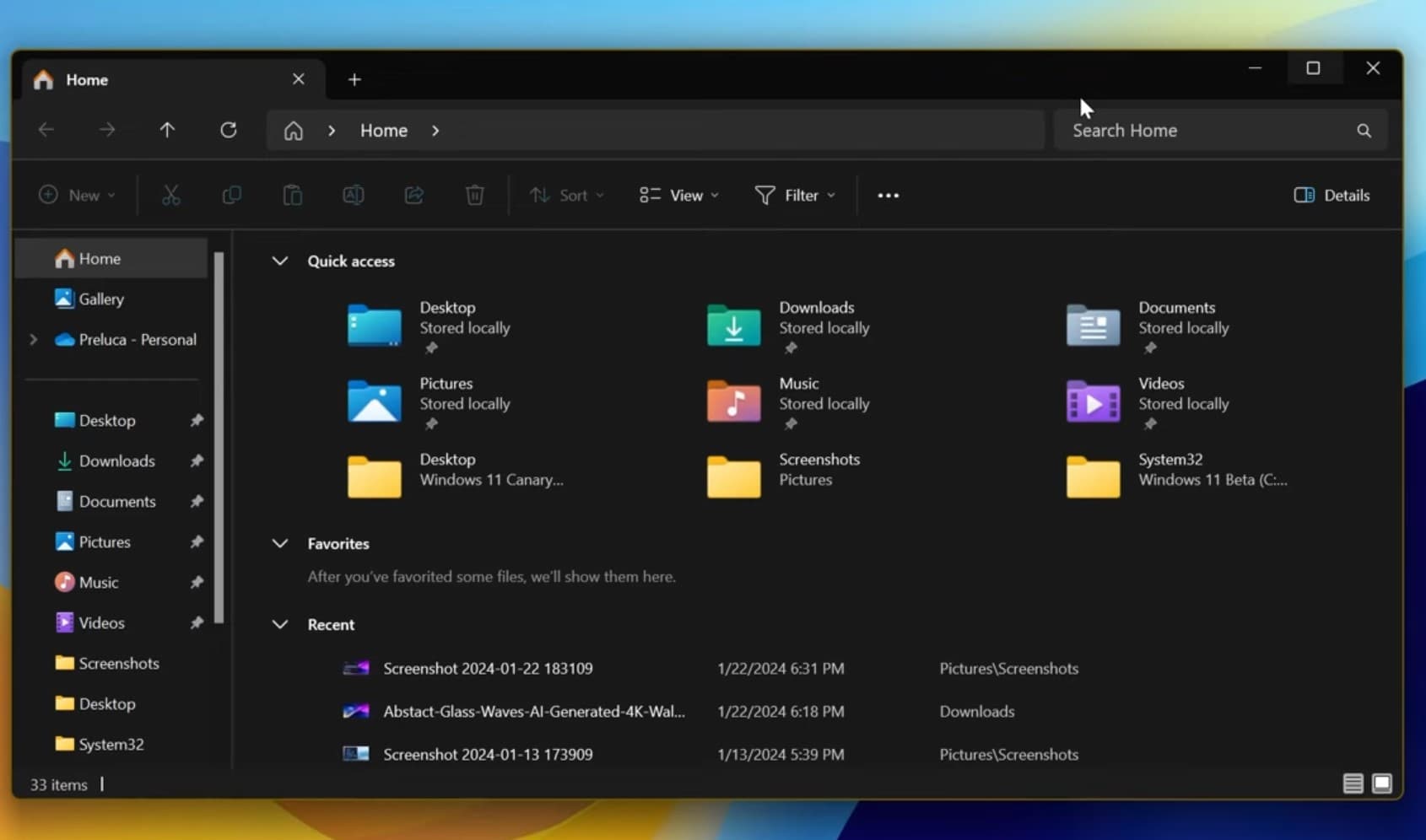Click the search magnifier icon
This screenshot has width=1426, height=840.
click(1364, 131)
